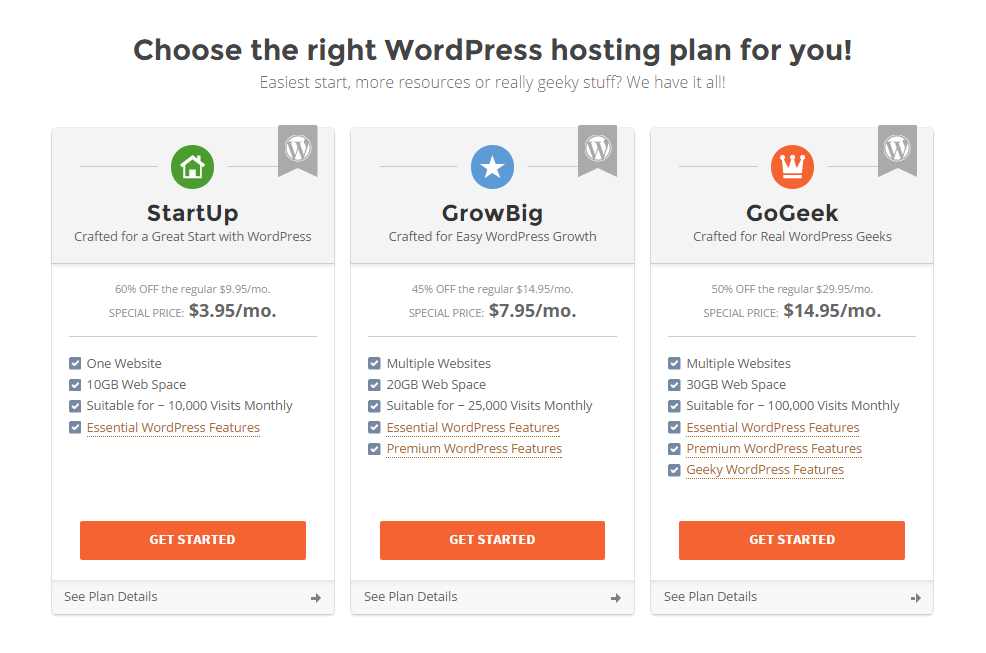986x653 pixels.
Task: Click WordPress ribbon badge on StartUp card
Action: click(x=298, y=151)
